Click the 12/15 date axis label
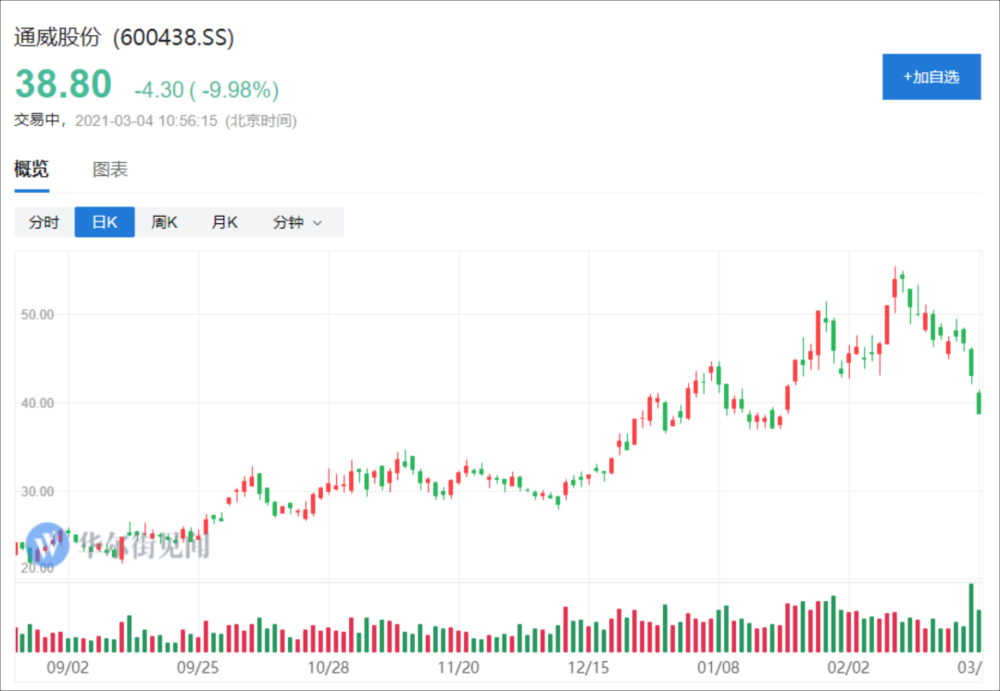Screen dimensions: 1000x691 (x=589, y=667)
